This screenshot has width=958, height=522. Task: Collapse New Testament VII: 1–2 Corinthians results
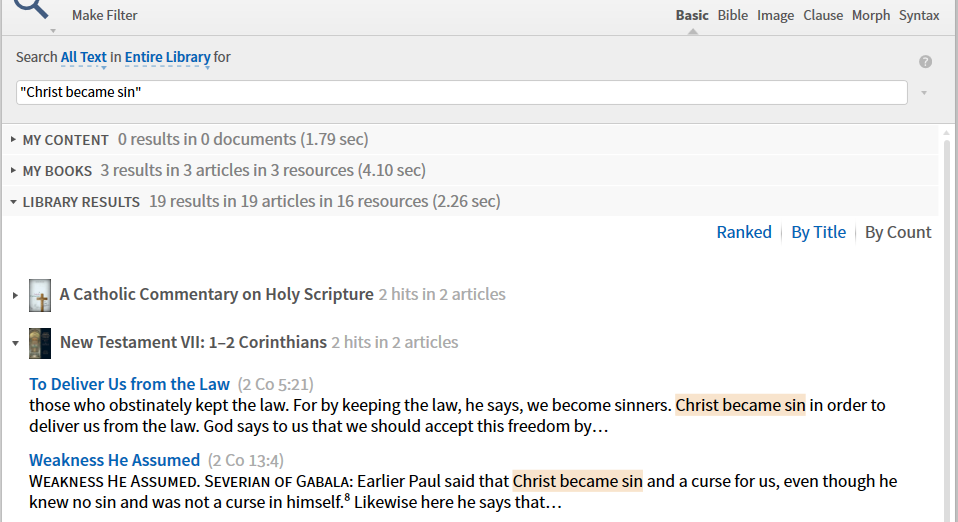point(15,343)
